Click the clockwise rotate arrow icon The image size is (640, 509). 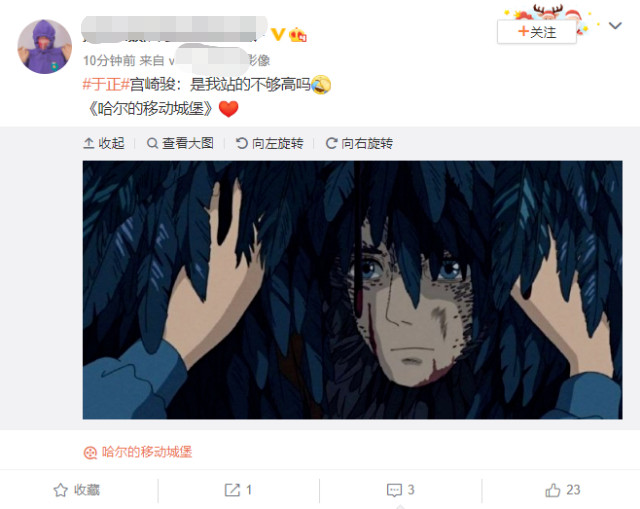[331, 143]
